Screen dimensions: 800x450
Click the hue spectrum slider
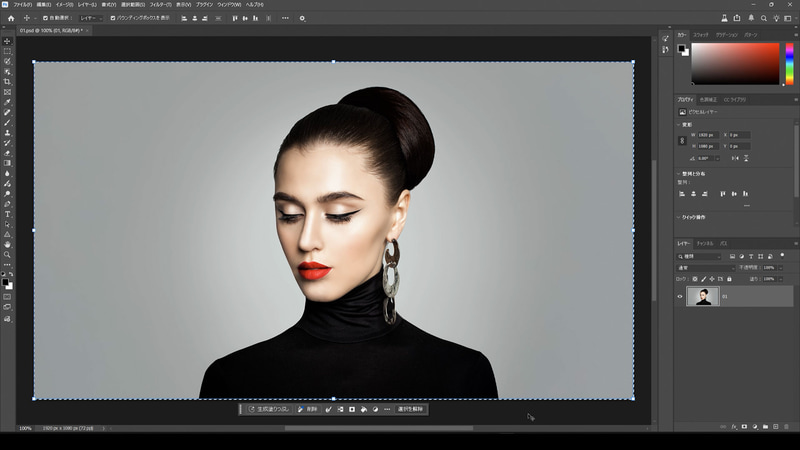point(789,64)
